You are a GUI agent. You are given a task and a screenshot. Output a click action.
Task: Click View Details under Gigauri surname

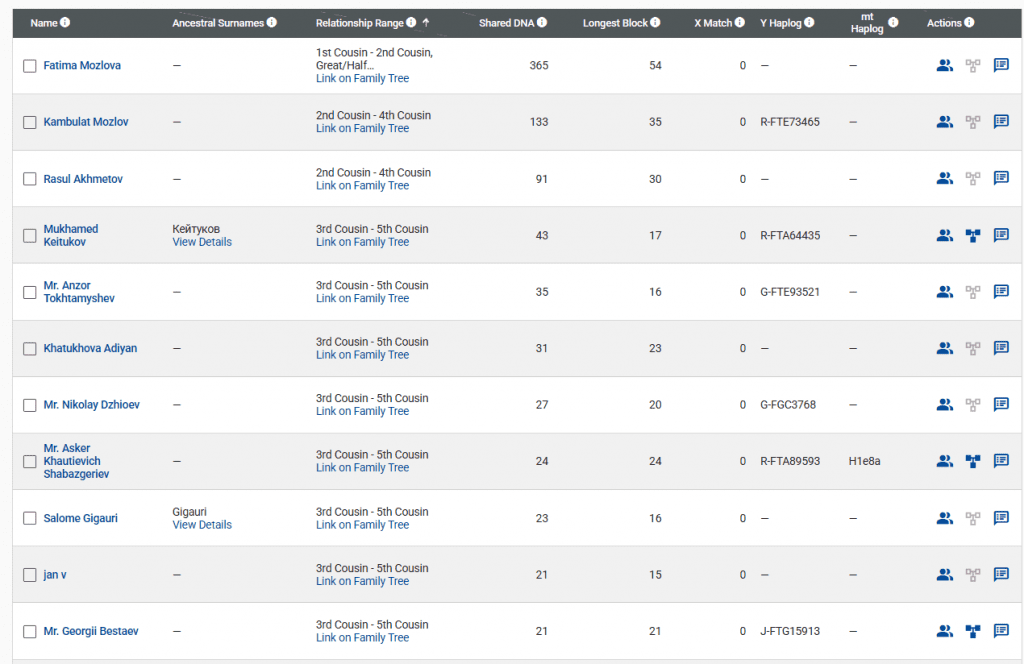point(202,525)
